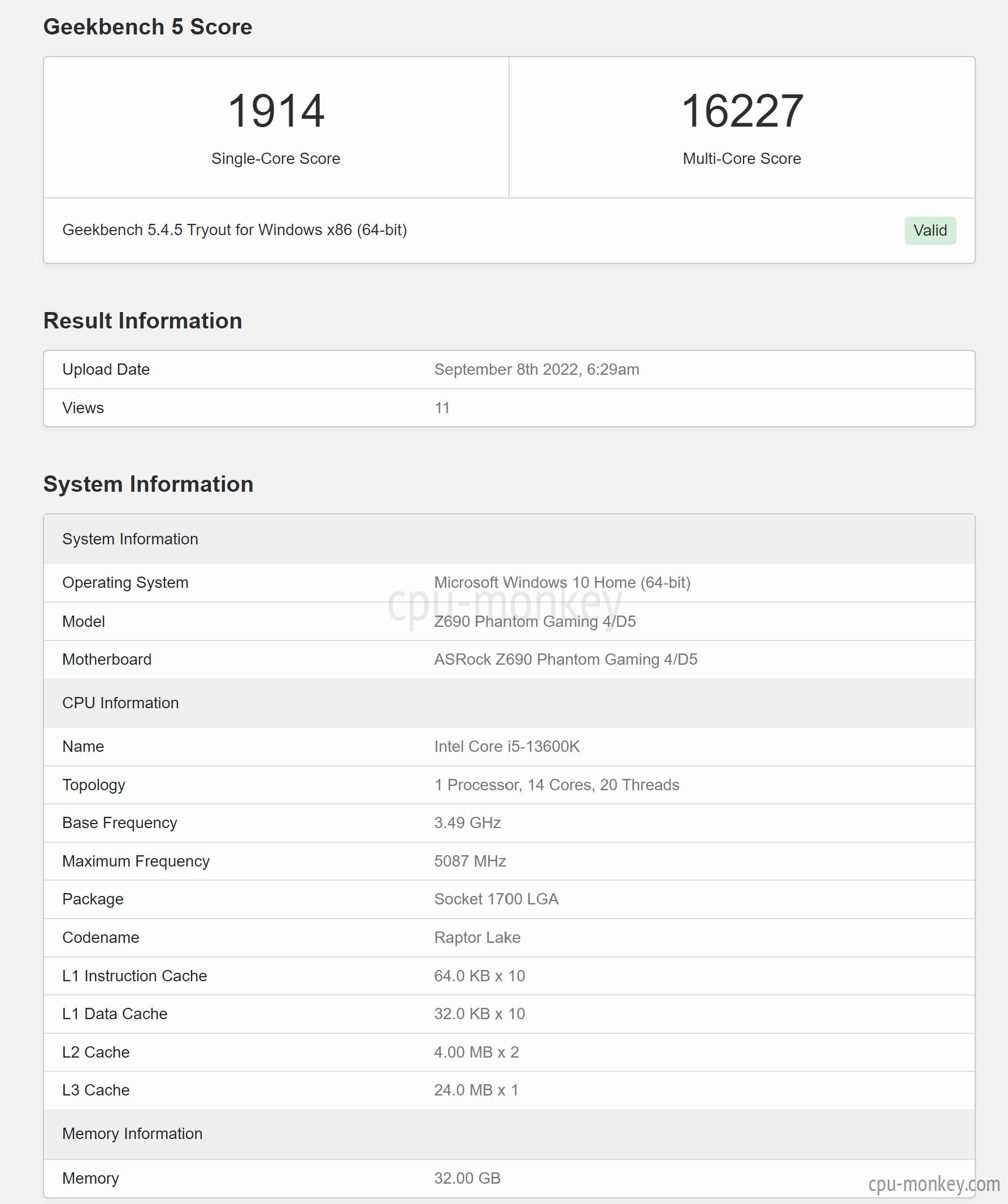Click the Upload Date value September 8th 2022
The image size is (1008, 1204).
(x=536, y=369)
